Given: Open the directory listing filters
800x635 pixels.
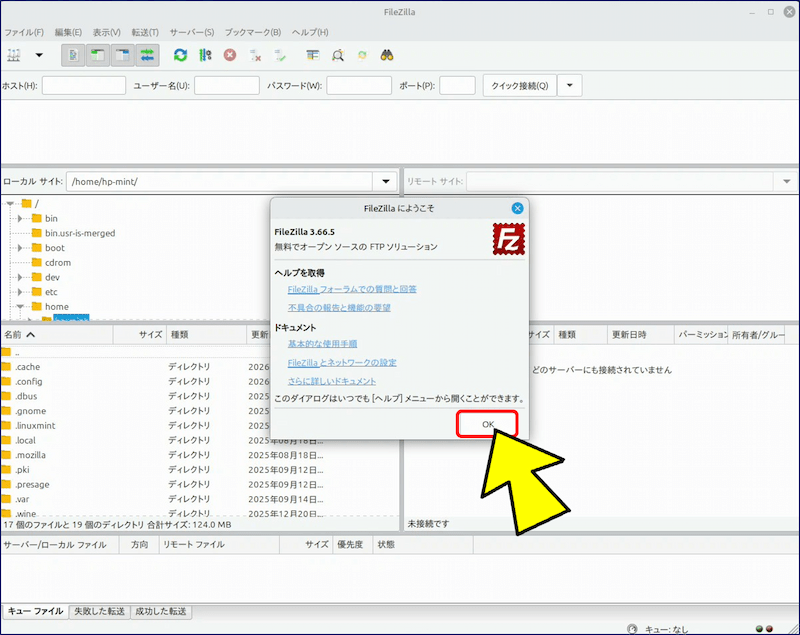Looking at the screenshot, I should pos(313,56).
